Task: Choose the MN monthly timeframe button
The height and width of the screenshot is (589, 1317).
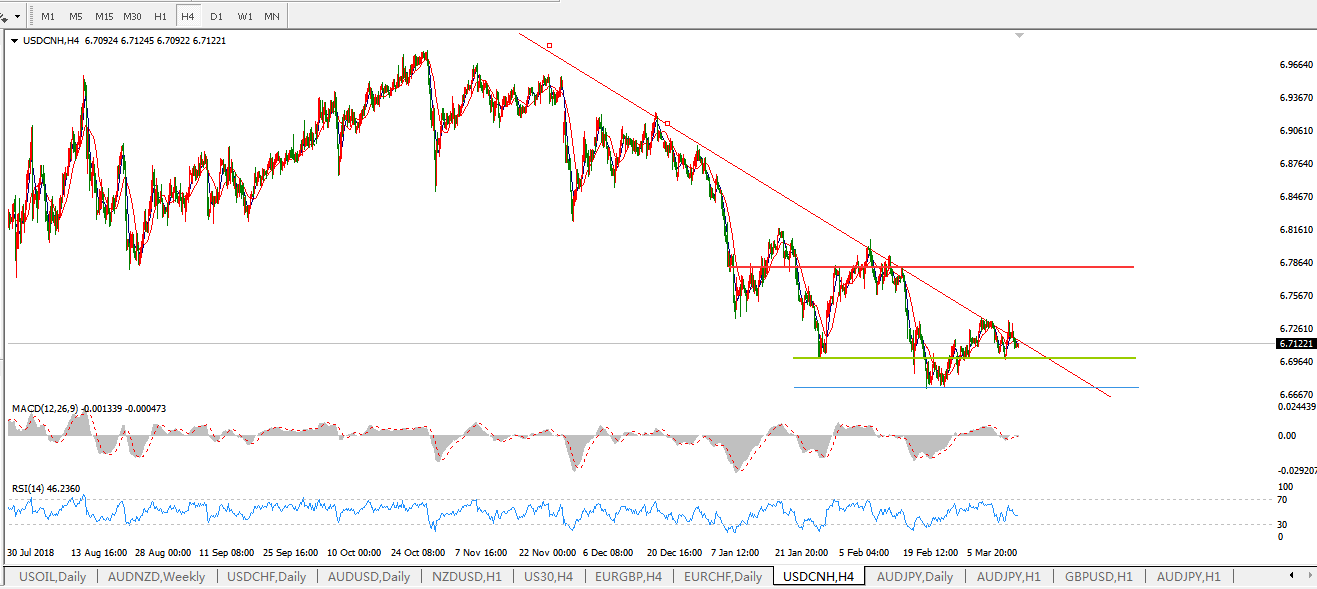Action: point(272,17)
